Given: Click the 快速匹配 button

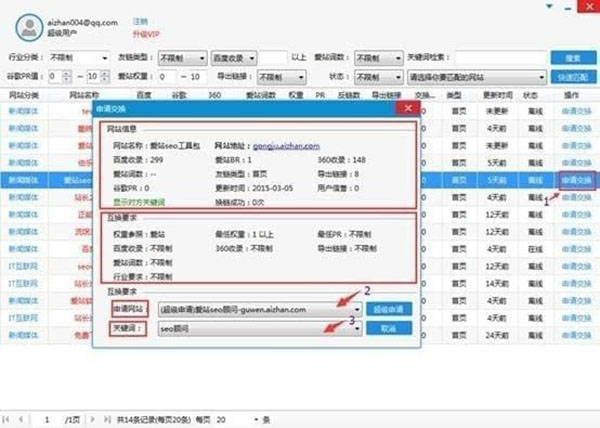Looking at the screenshot, I should coord(574,76).
